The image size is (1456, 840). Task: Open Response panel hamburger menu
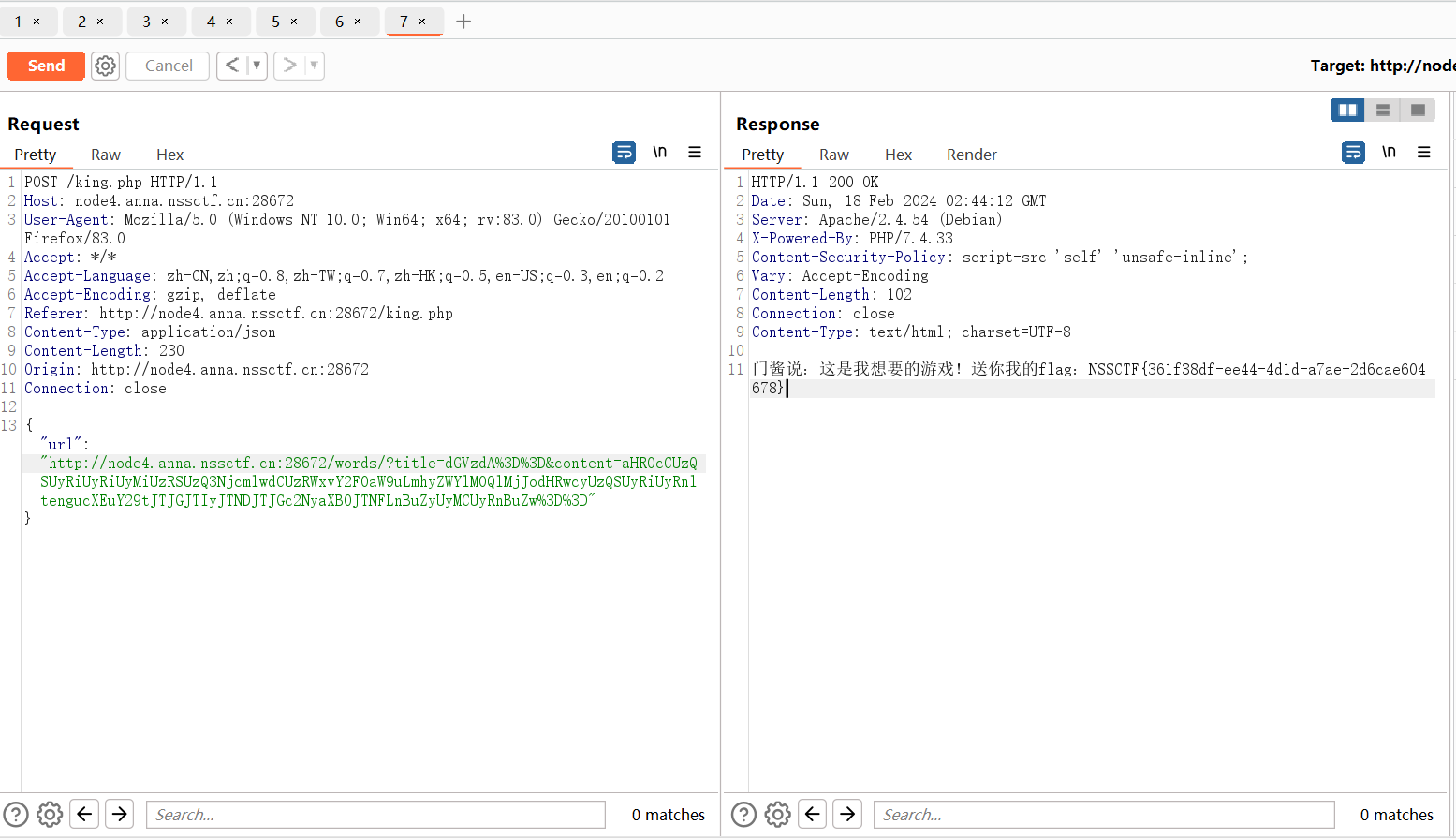pos(1424,152)
